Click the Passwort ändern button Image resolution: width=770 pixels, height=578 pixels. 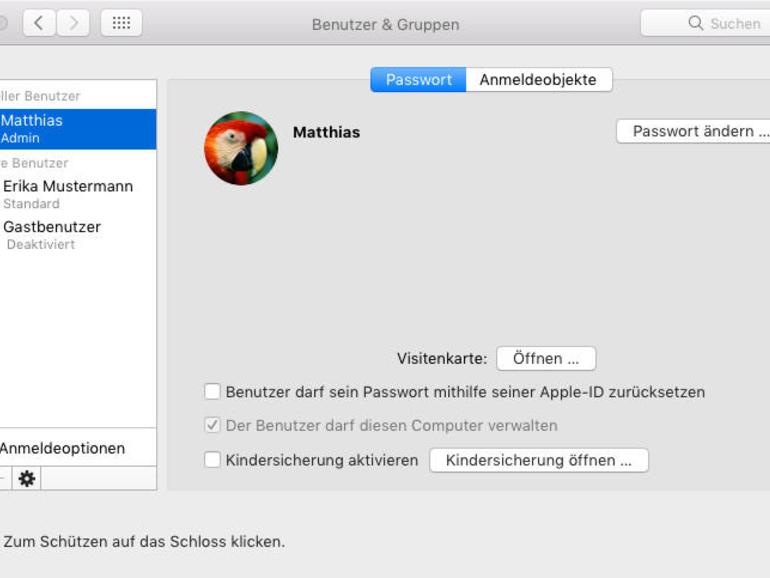pyautogui.click(x=693, y=131)
